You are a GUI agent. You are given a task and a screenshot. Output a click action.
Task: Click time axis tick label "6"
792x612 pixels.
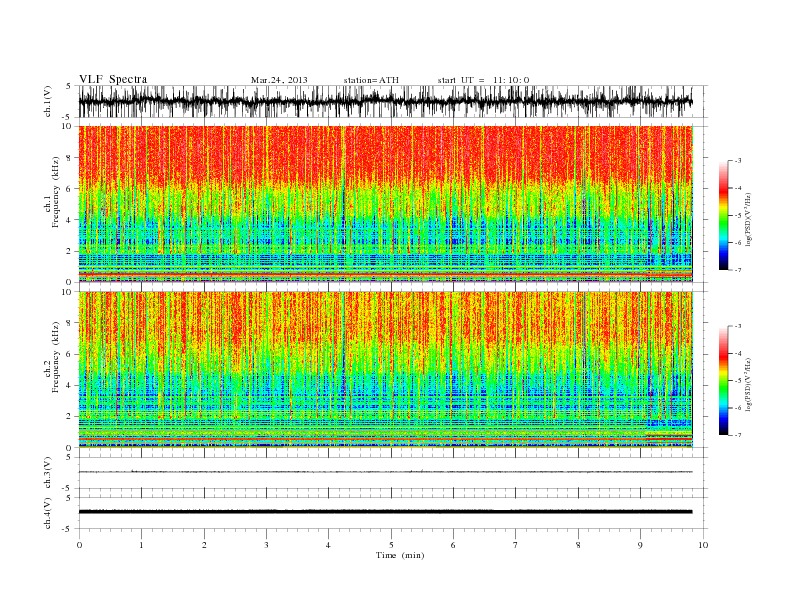coord(453,545)
